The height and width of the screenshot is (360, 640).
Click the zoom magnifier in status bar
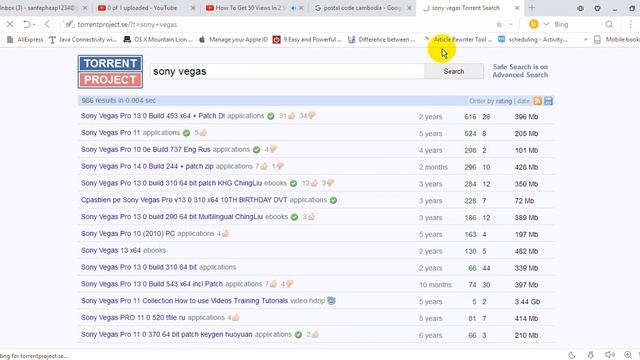628,355
